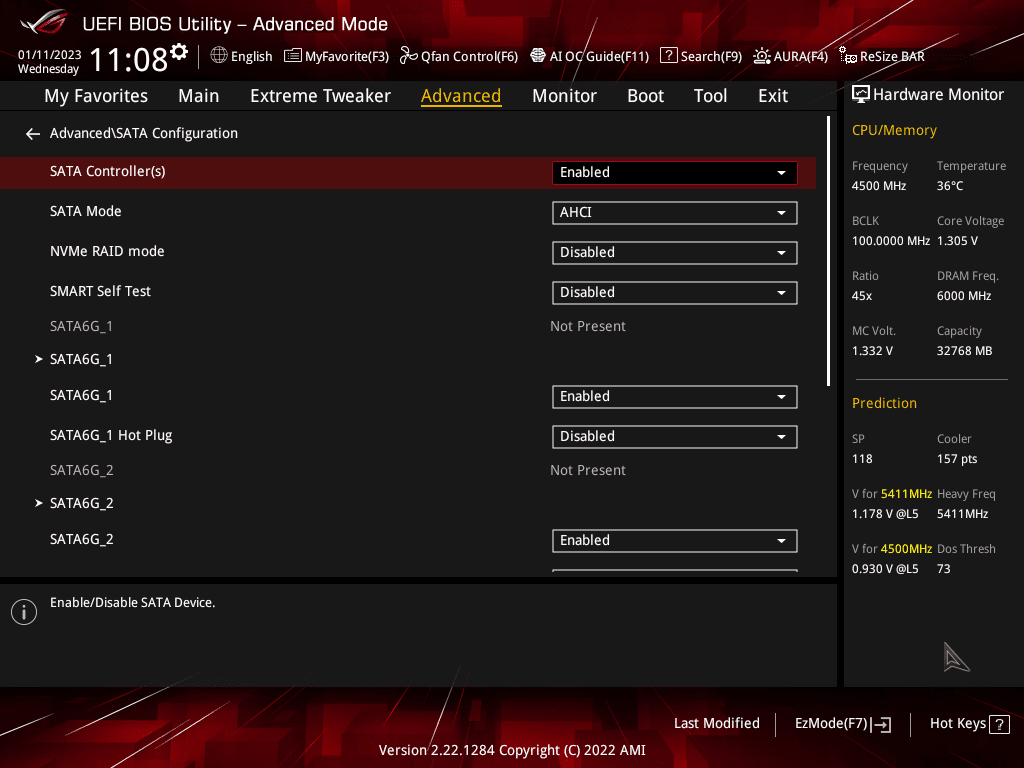Click the info circle icon
Image resolution: width=1024 pixels, height=768 pixels.
(x=24, y=612)
